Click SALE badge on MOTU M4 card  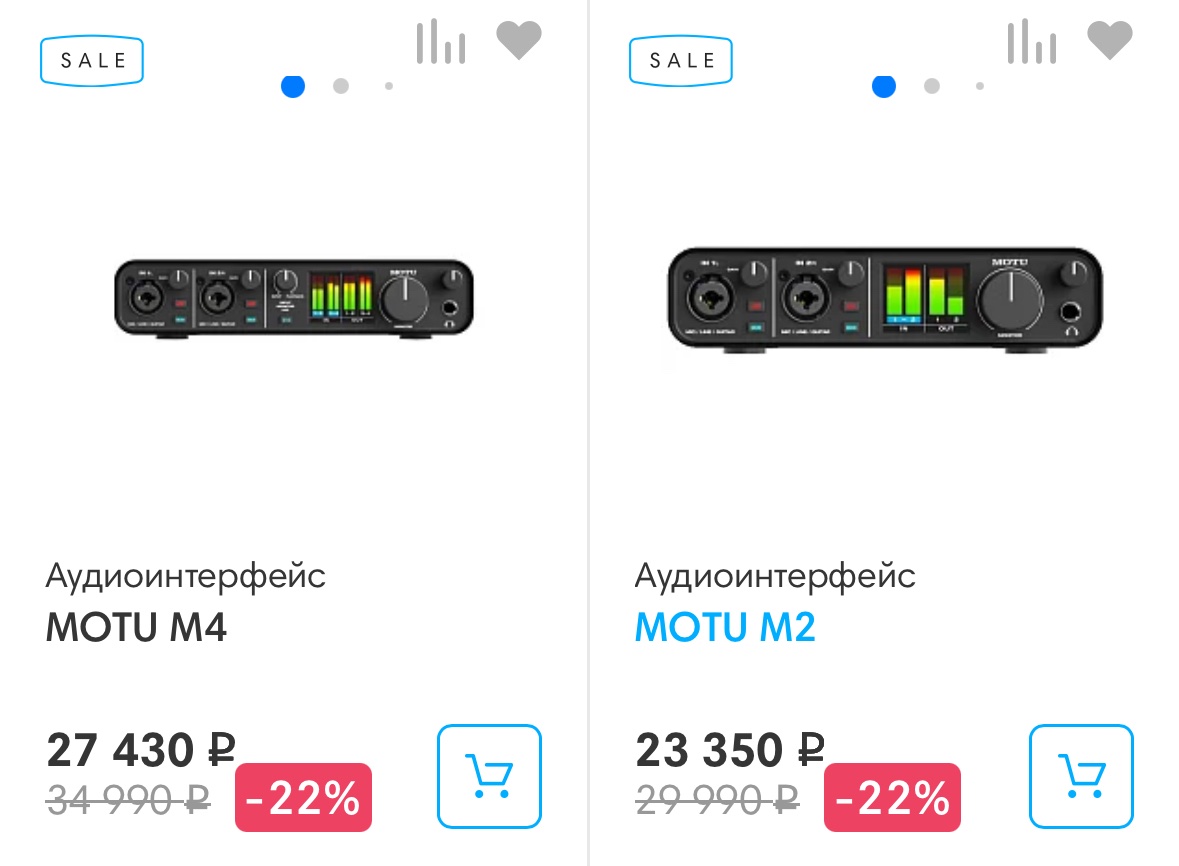(92, 61)
